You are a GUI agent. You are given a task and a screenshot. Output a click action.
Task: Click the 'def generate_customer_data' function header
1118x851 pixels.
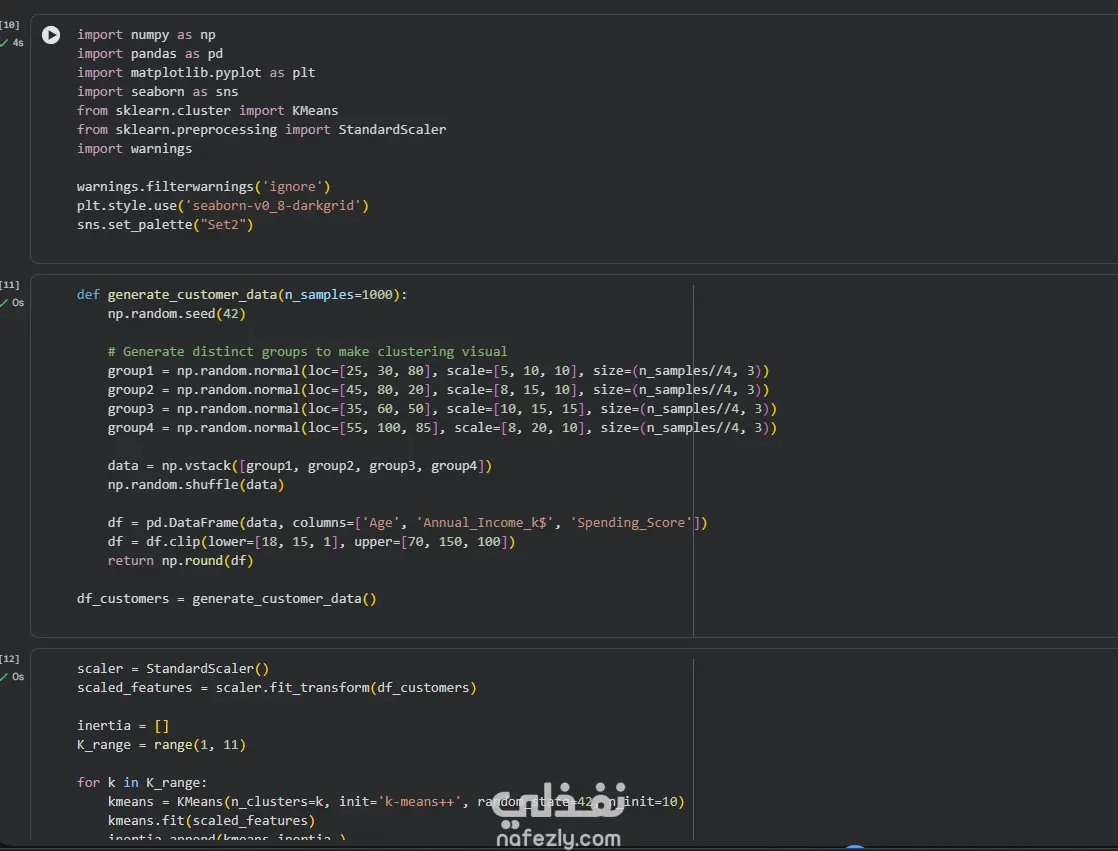click(x=242, y=295)
